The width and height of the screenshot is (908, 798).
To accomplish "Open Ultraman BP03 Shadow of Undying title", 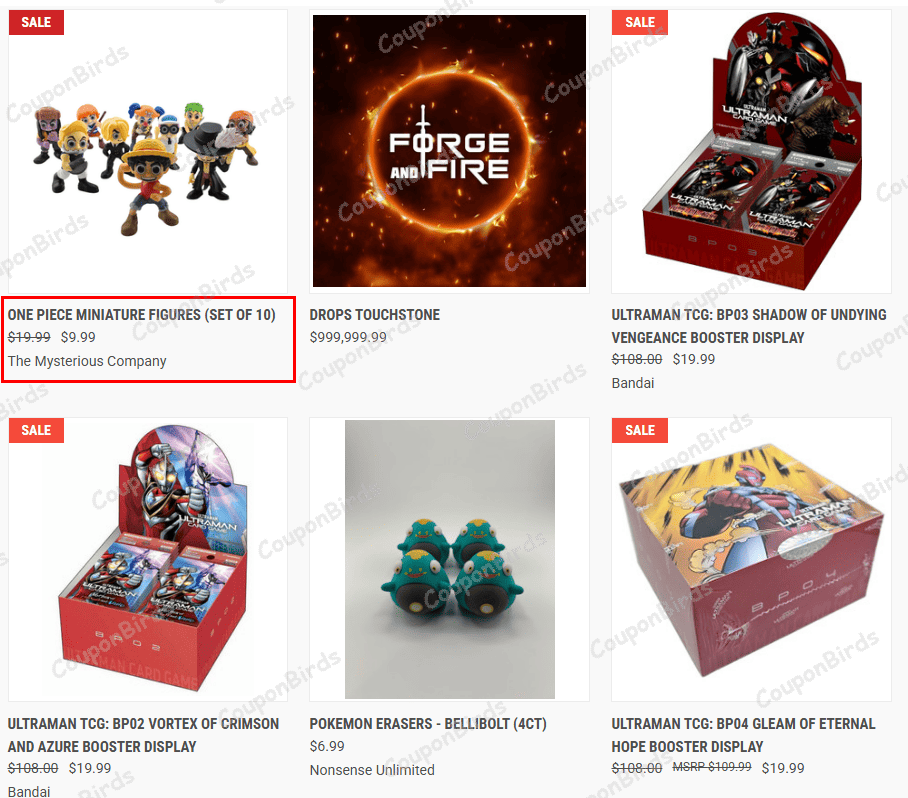I will pos(749,326).
